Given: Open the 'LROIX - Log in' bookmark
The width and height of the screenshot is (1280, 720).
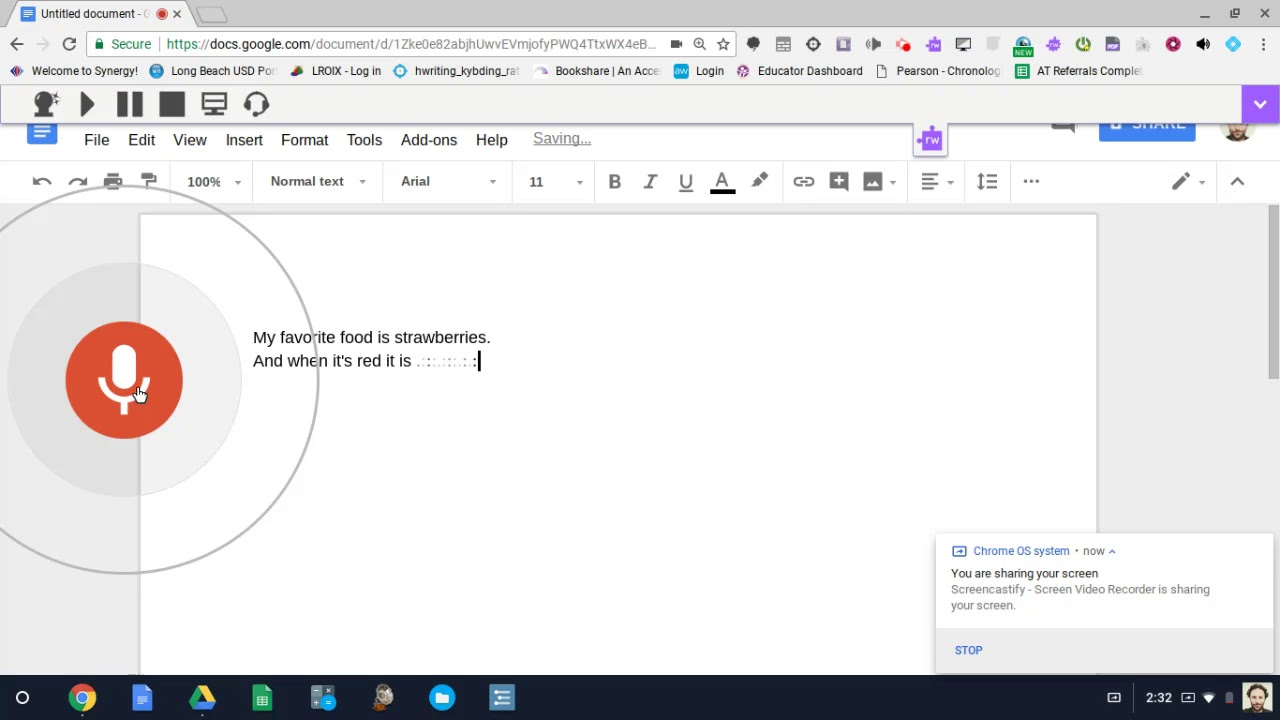Looking at the screenshot, I should pos(335,71).
